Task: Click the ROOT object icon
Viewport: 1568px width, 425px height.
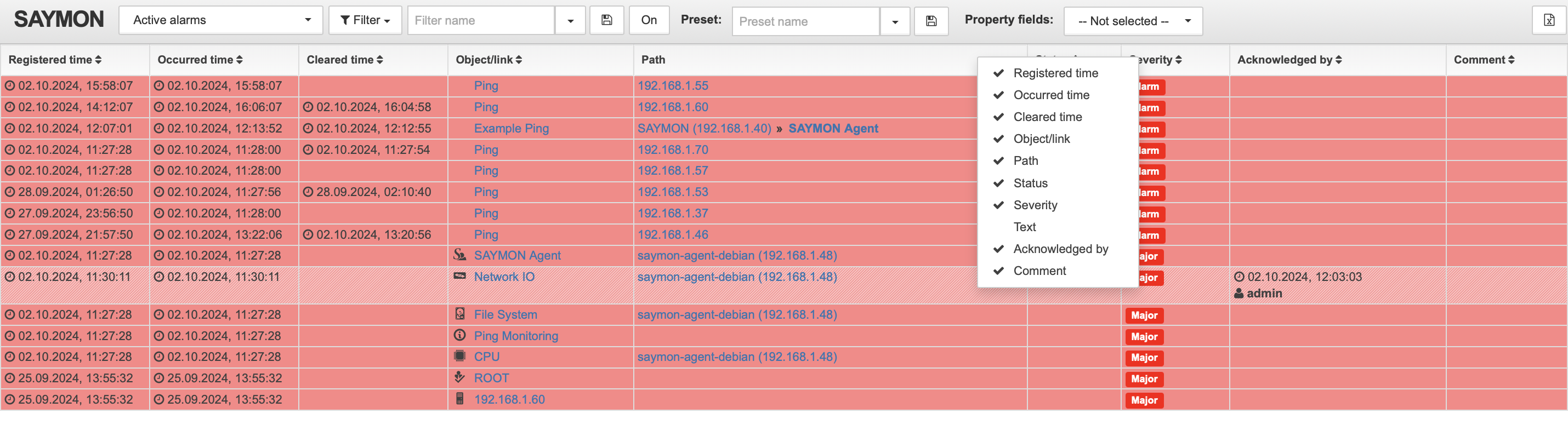Action: point(460,377)
